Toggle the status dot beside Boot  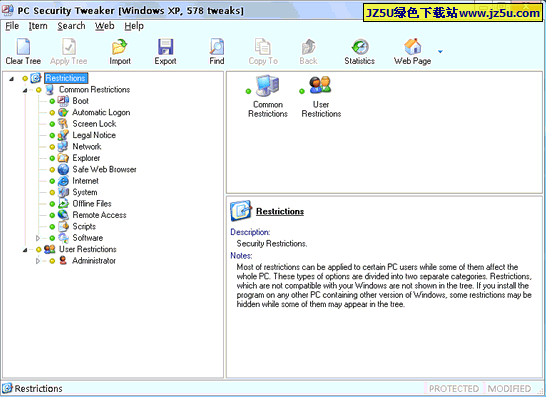point(52,101)
